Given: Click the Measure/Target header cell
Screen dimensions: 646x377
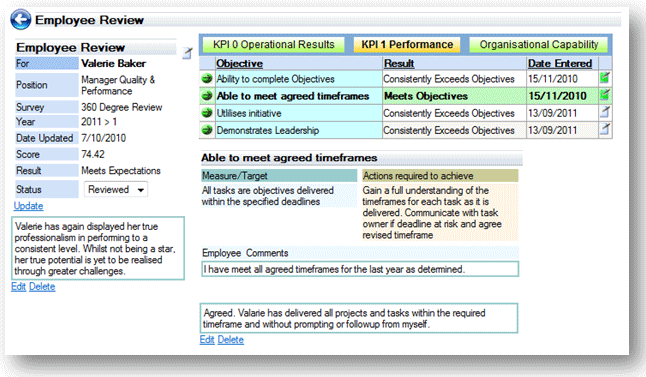Looking at the screenshot, I should [279, 176].
